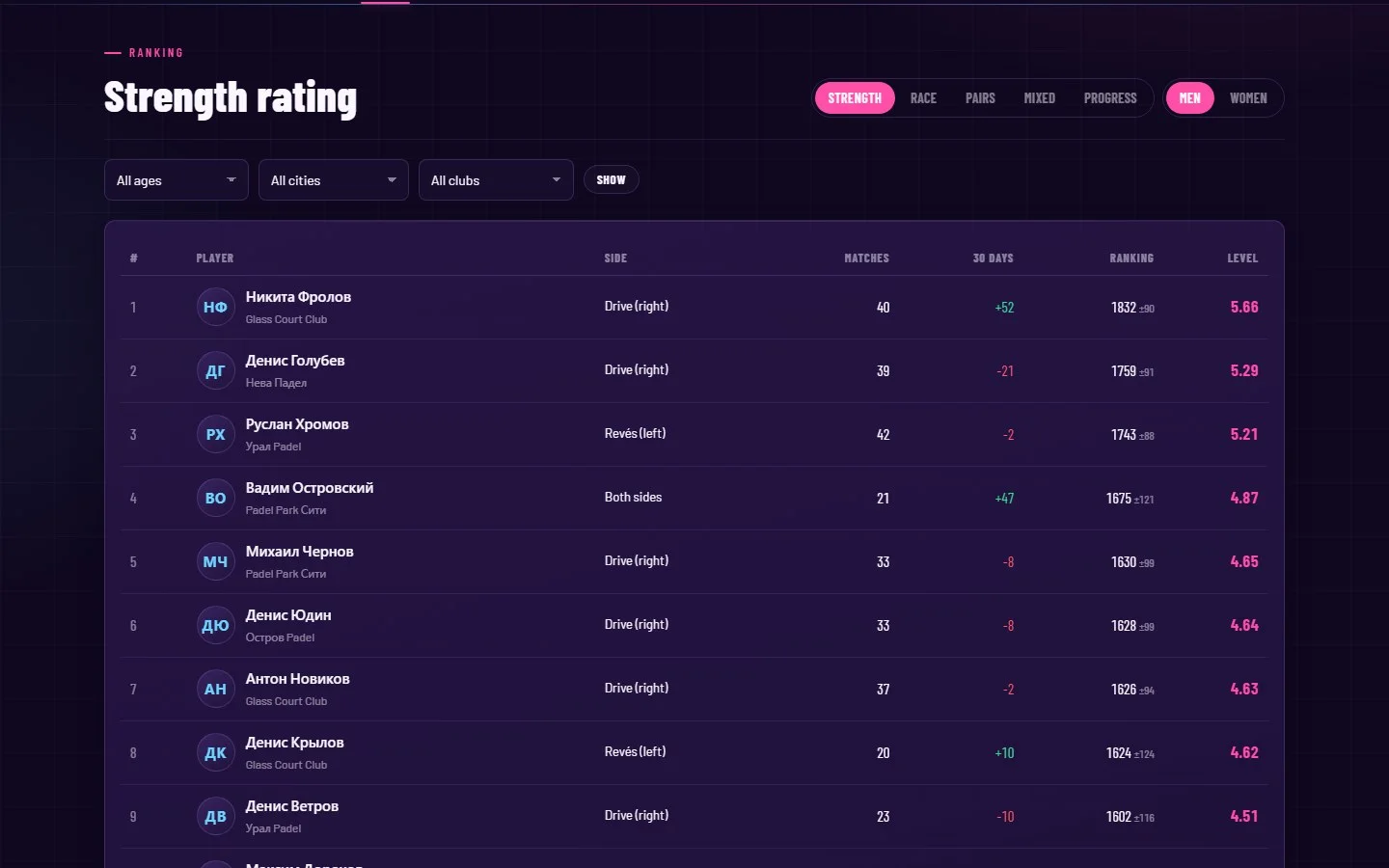Open player Денис Голубев's profile

point(295,361)
